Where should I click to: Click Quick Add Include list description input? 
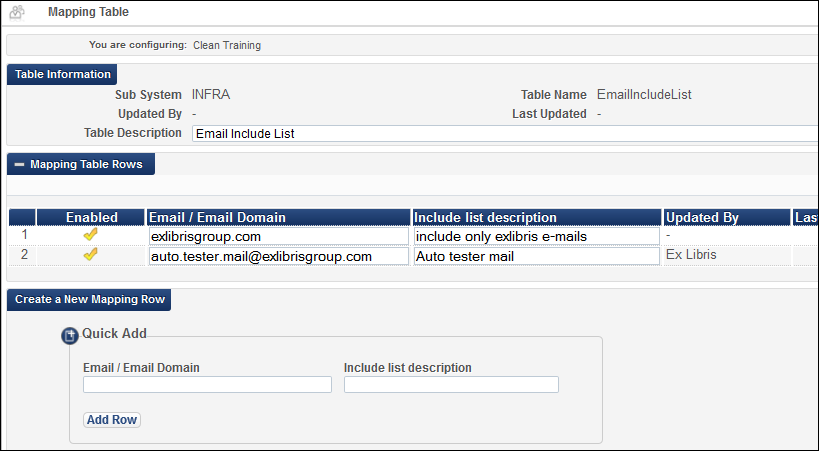point(451,385)
